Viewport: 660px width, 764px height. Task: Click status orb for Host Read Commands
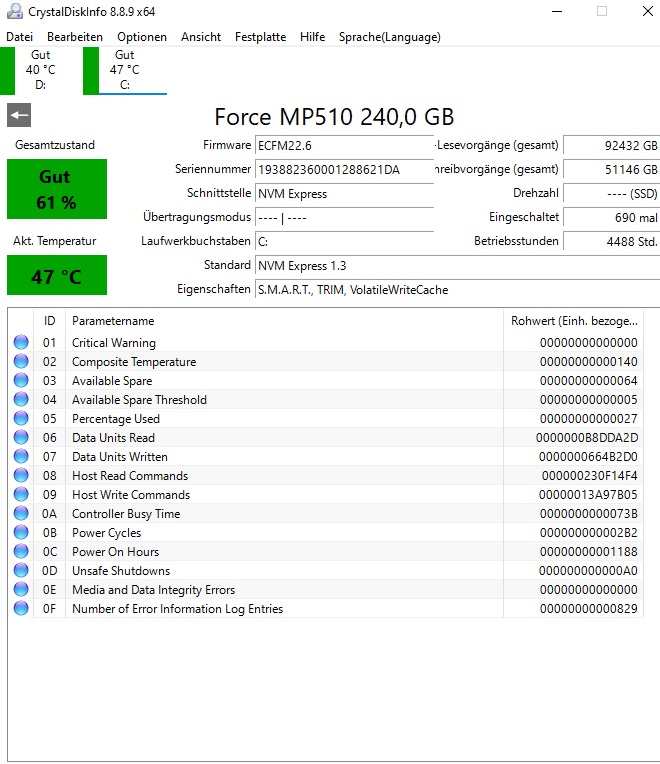coord(21,475)
